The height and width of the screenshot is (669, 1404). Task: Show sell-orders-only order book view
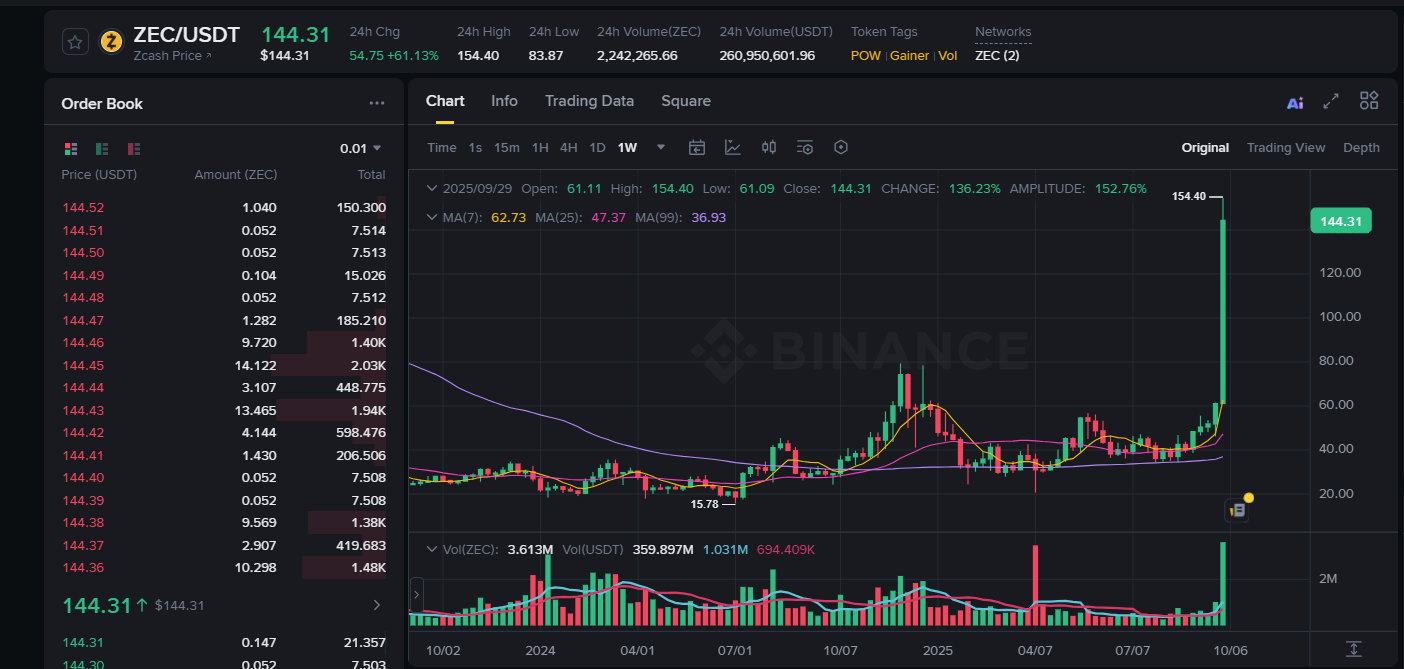click(134, 149)
